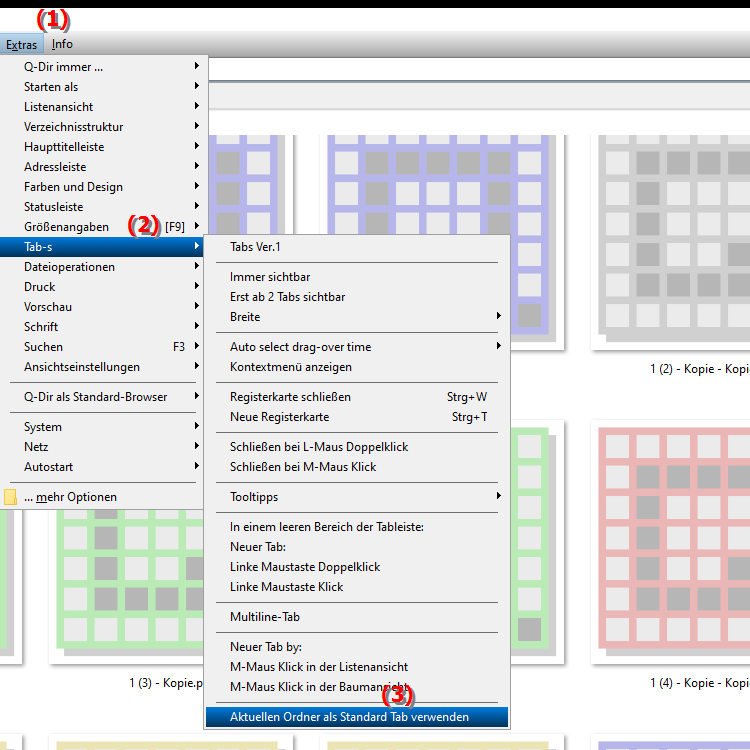
Task: Open the System submenu
Action: tap(103, 427)
